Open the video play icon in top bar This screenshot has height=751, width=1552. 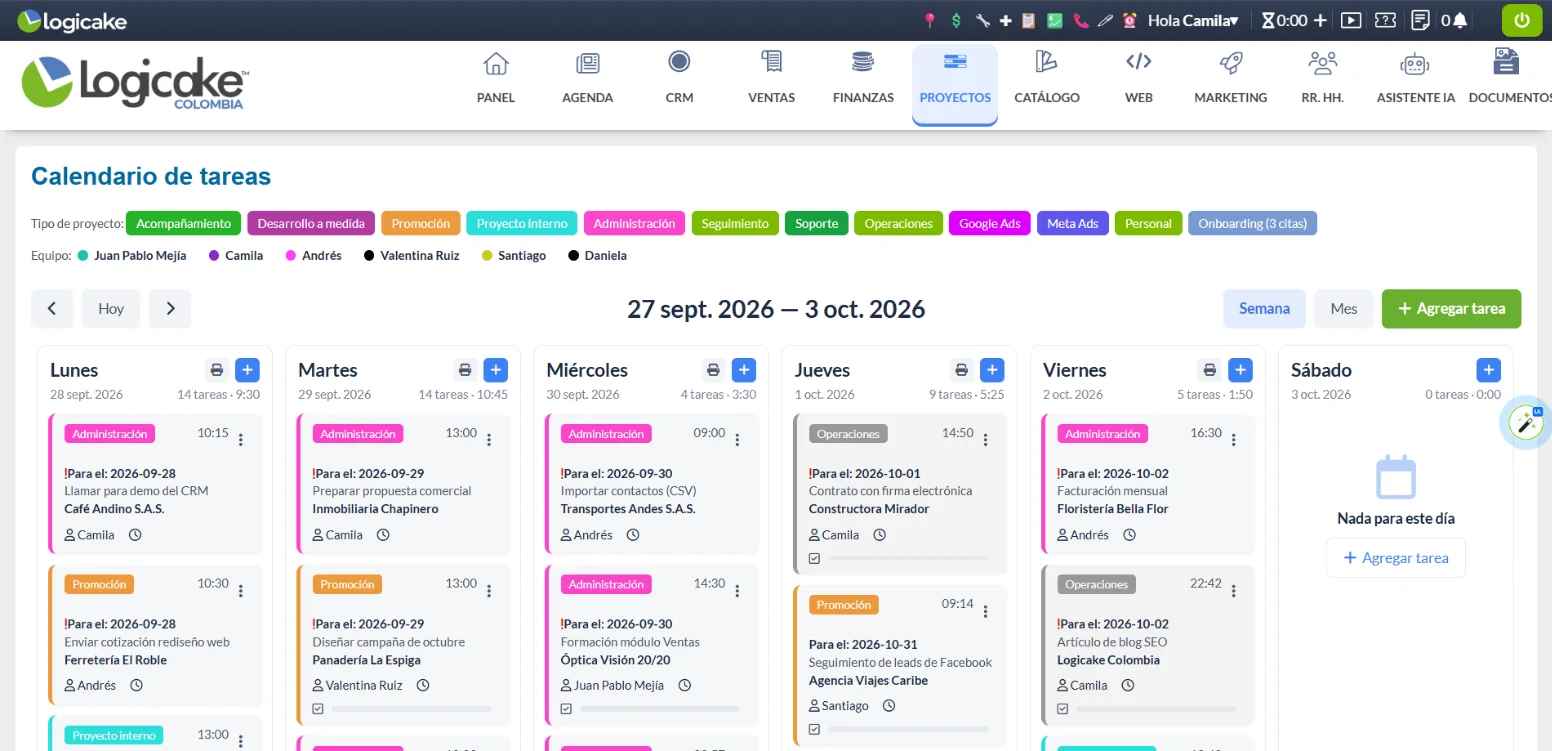point(1351,20)
